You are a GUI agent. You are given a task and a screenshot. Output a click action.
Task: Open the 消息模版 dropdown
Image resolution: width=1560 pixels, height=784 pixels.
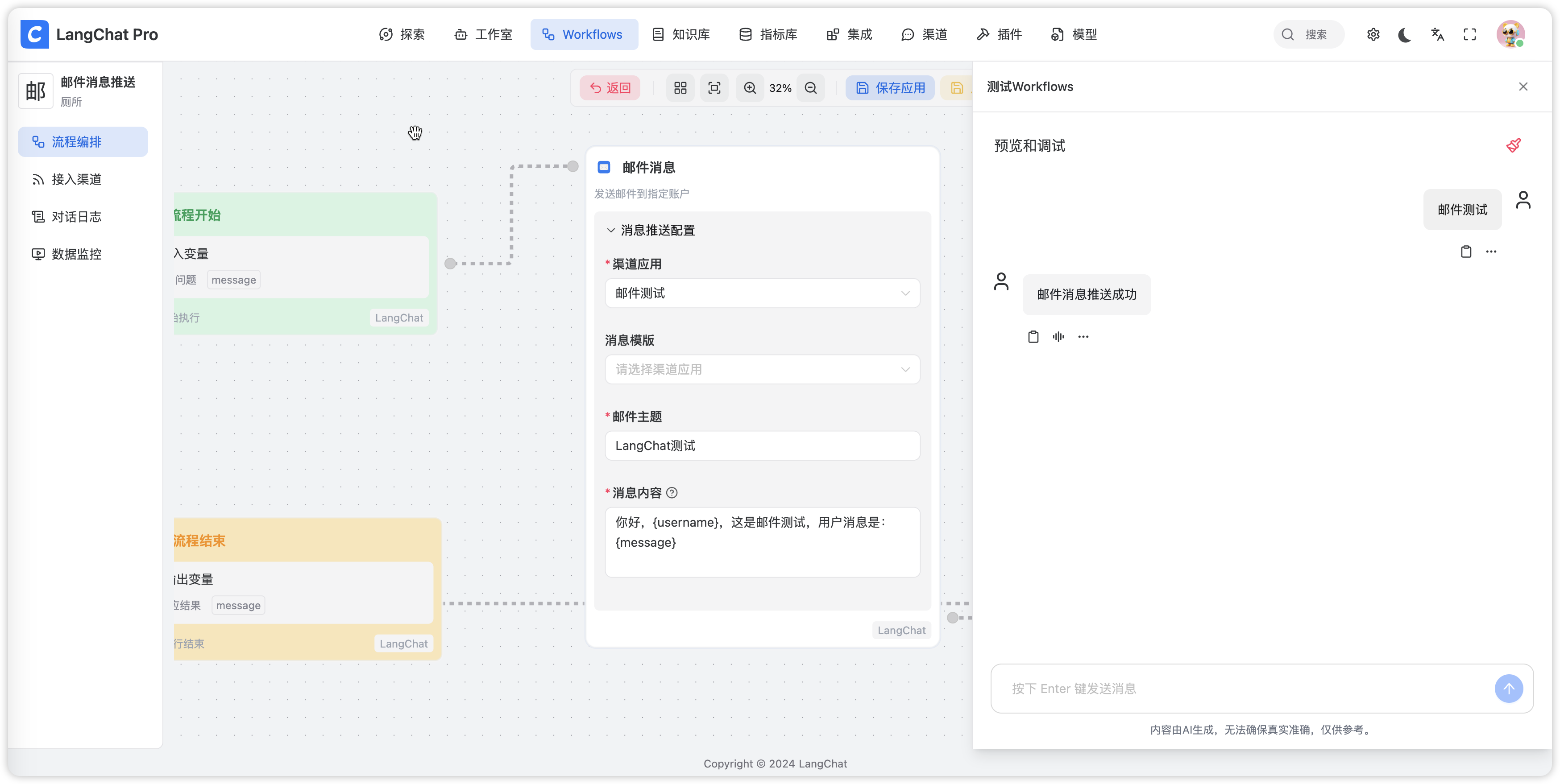[x=762, y=369]
